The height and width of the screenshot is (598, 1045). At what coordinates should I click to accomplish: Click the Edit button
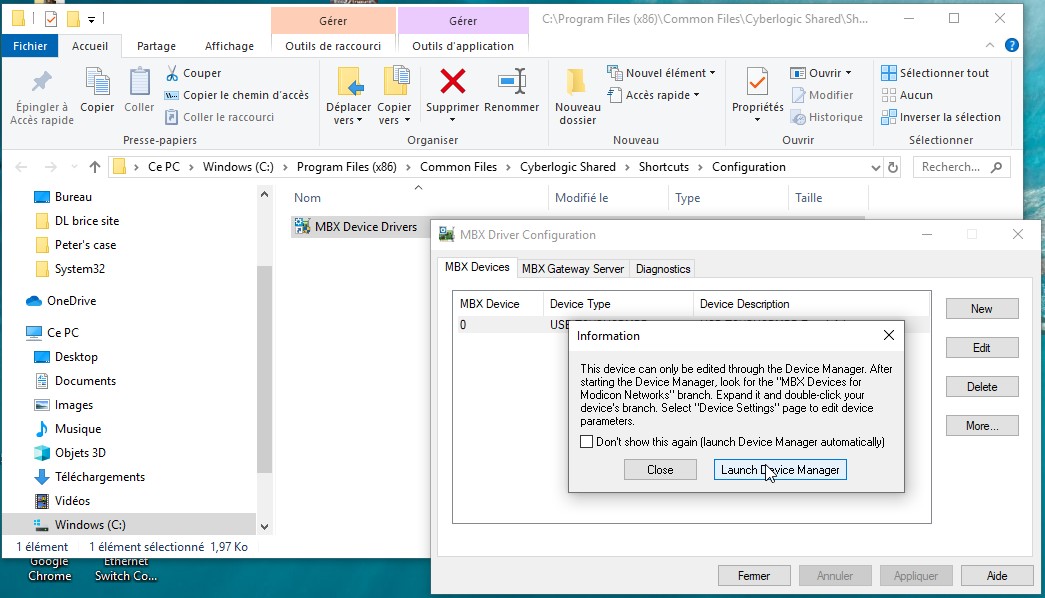(x=982, y=347)
